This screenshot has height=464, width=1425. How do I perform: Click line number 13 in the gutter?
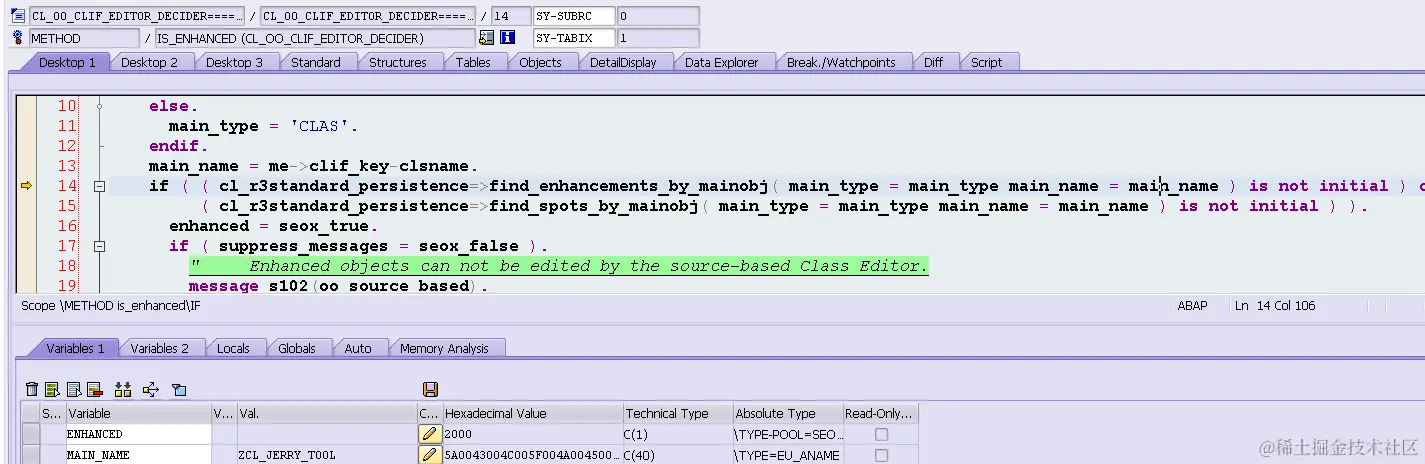click(x=66, y=166)
